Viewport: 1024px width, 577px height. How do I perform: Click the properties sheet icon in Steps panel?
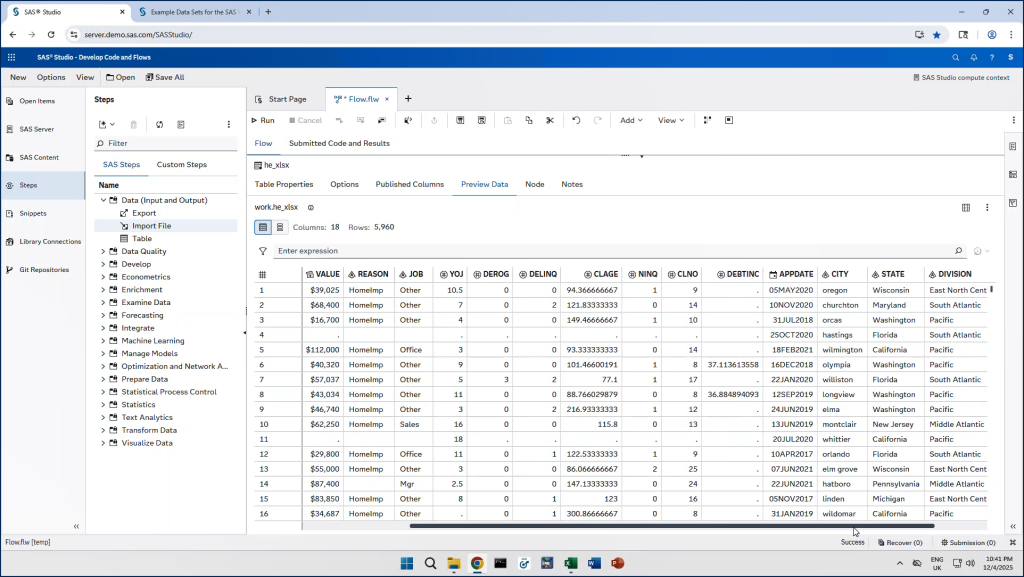[181, 124]
